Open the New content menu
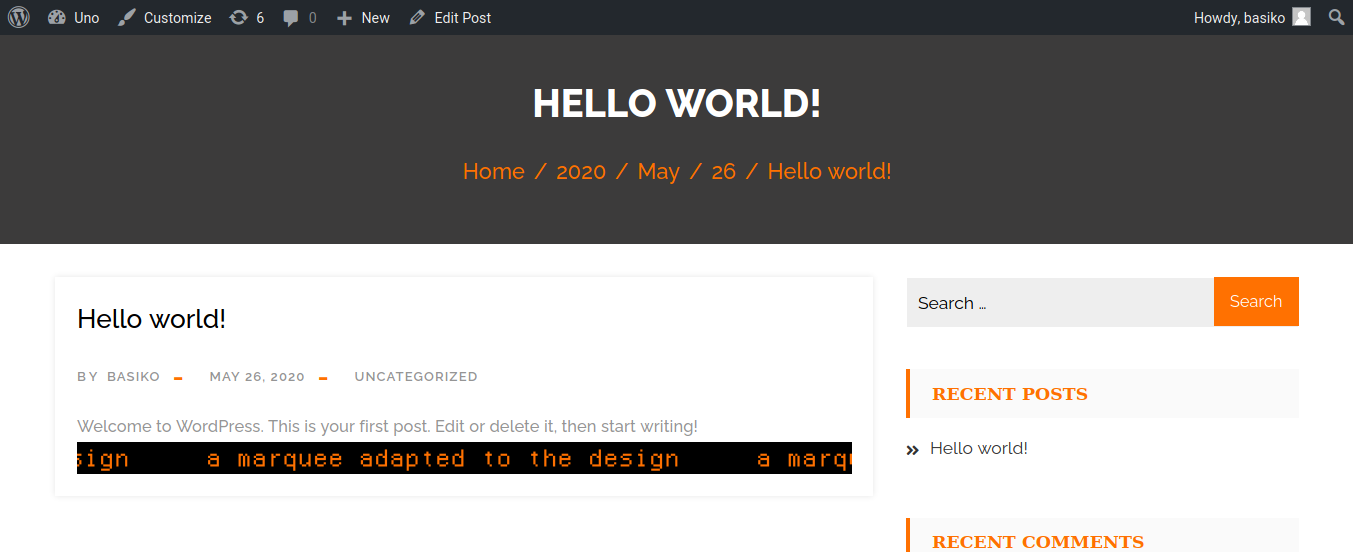 click(x=363, y=17)
